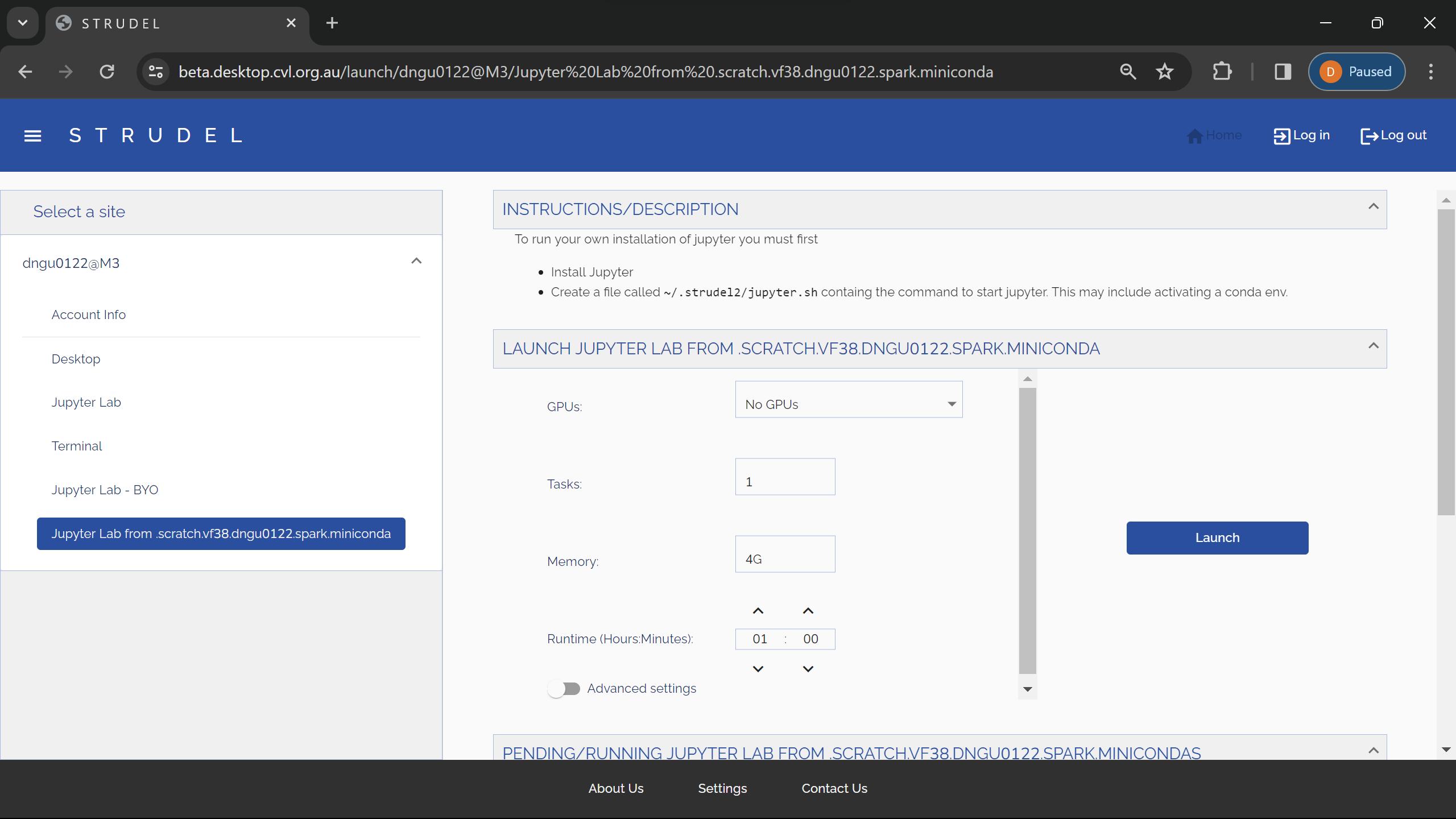Open the hamburger menu in STRUDEL header

pos(32,135)
